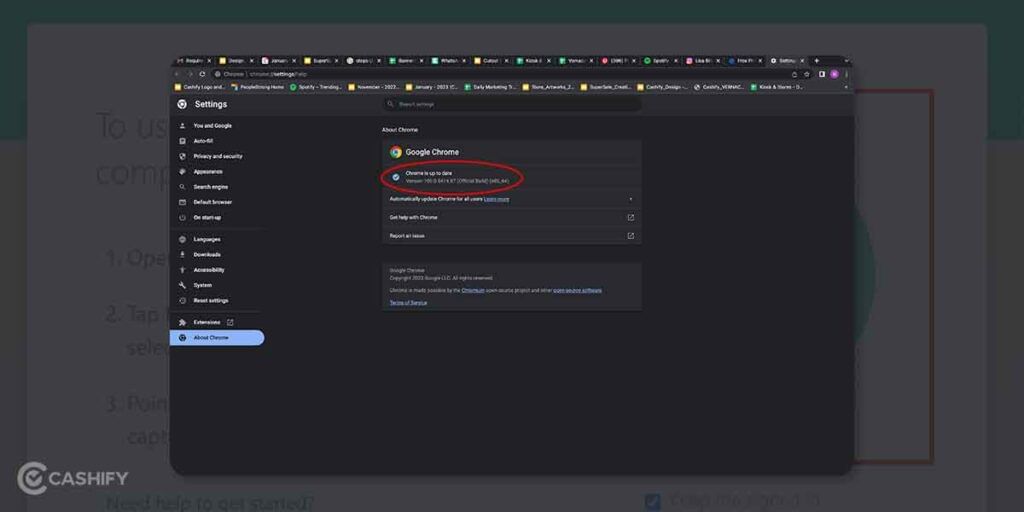Switch to the Spotify tab
The width and height of the screenshot is (1024, 512).
tap(660, 61)
